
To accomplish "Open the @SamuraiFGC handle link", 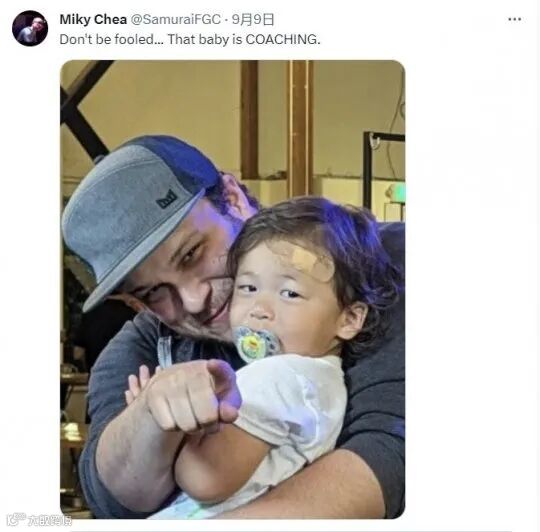I will pyautogui.click(x=176, y=20).
